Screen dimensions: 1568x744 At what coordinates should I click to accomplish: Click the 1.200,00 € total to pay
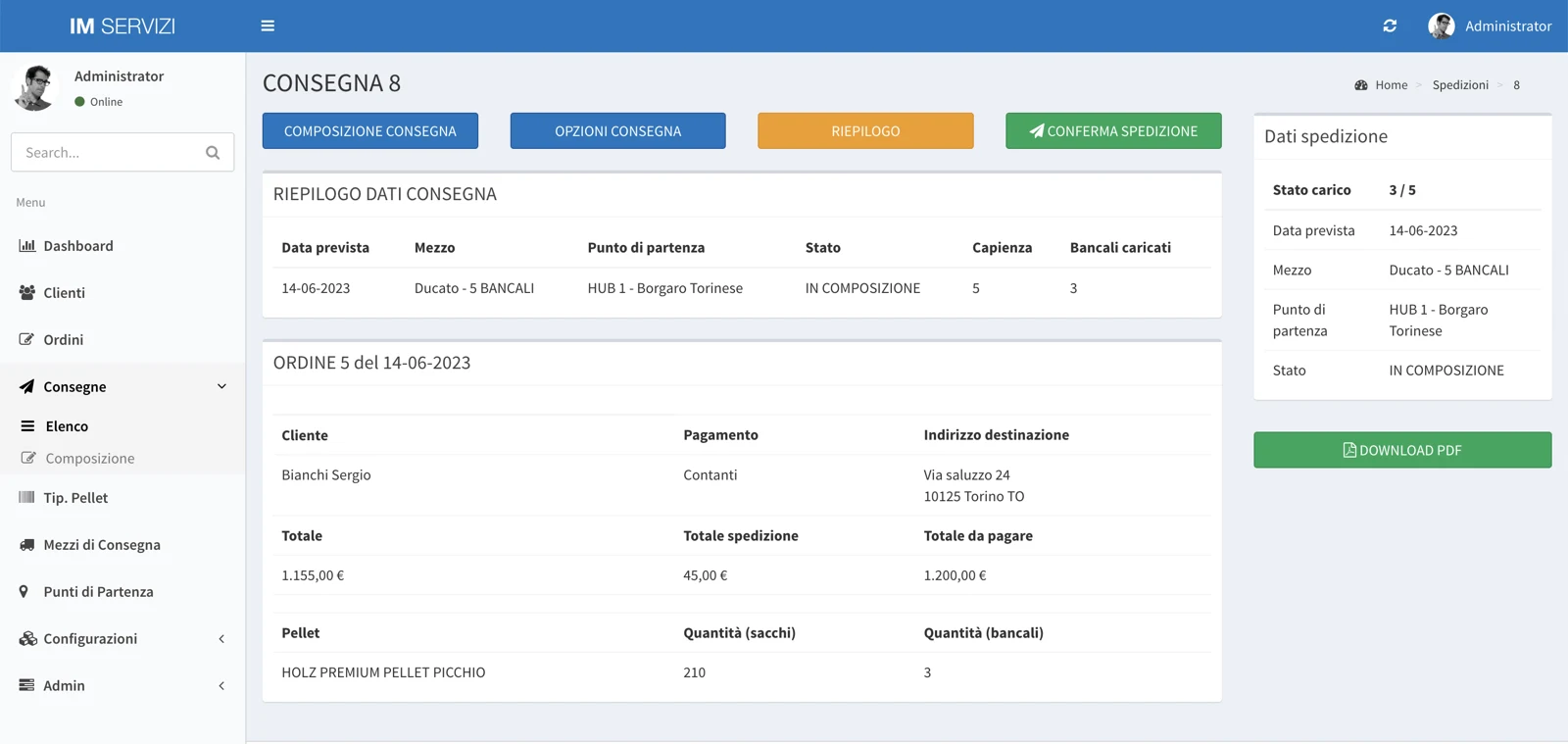coord(955,575)
